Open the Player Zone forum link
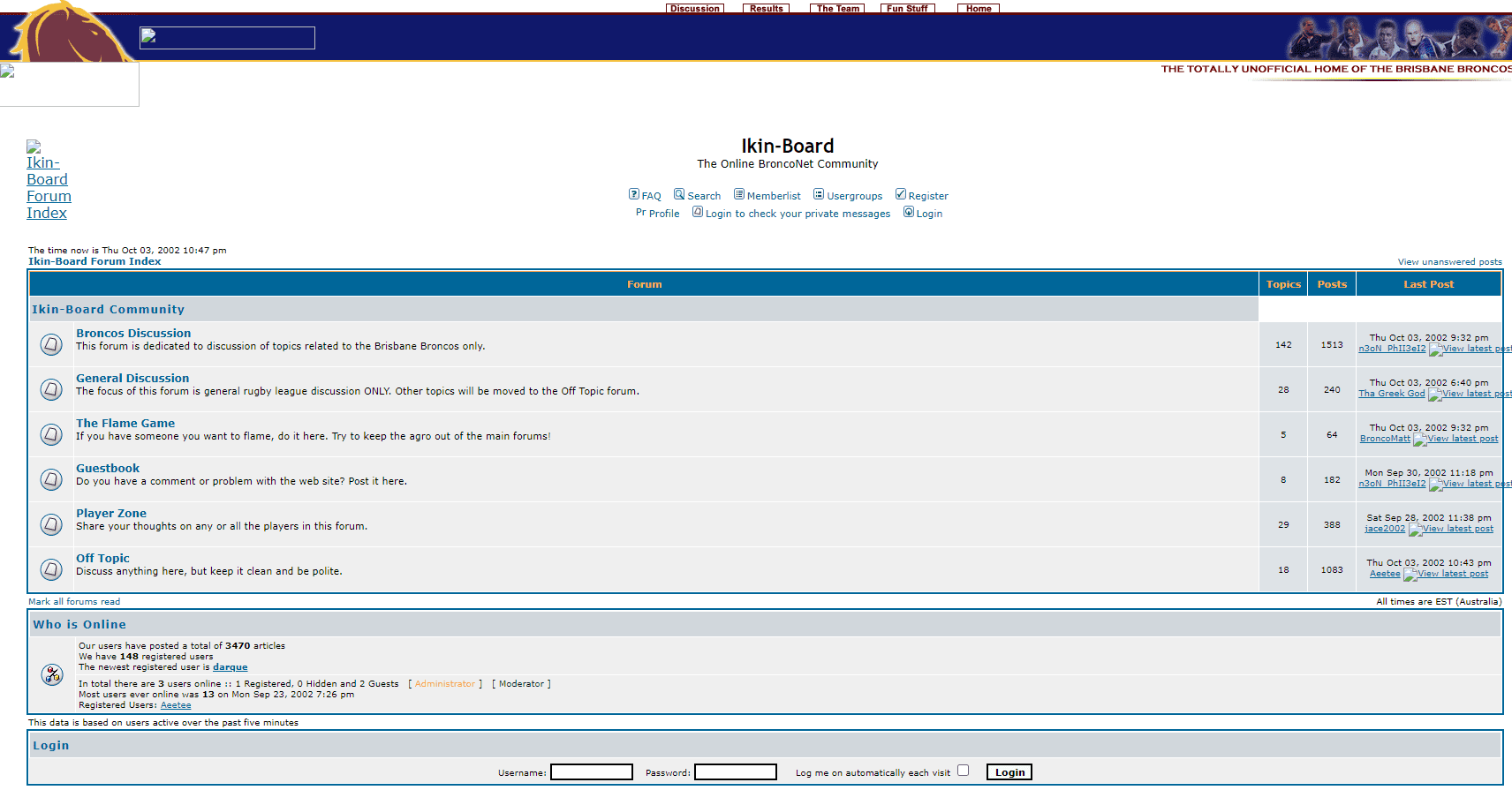The width and height of the screenshot is (1512, 790). (x=111, y=513)
